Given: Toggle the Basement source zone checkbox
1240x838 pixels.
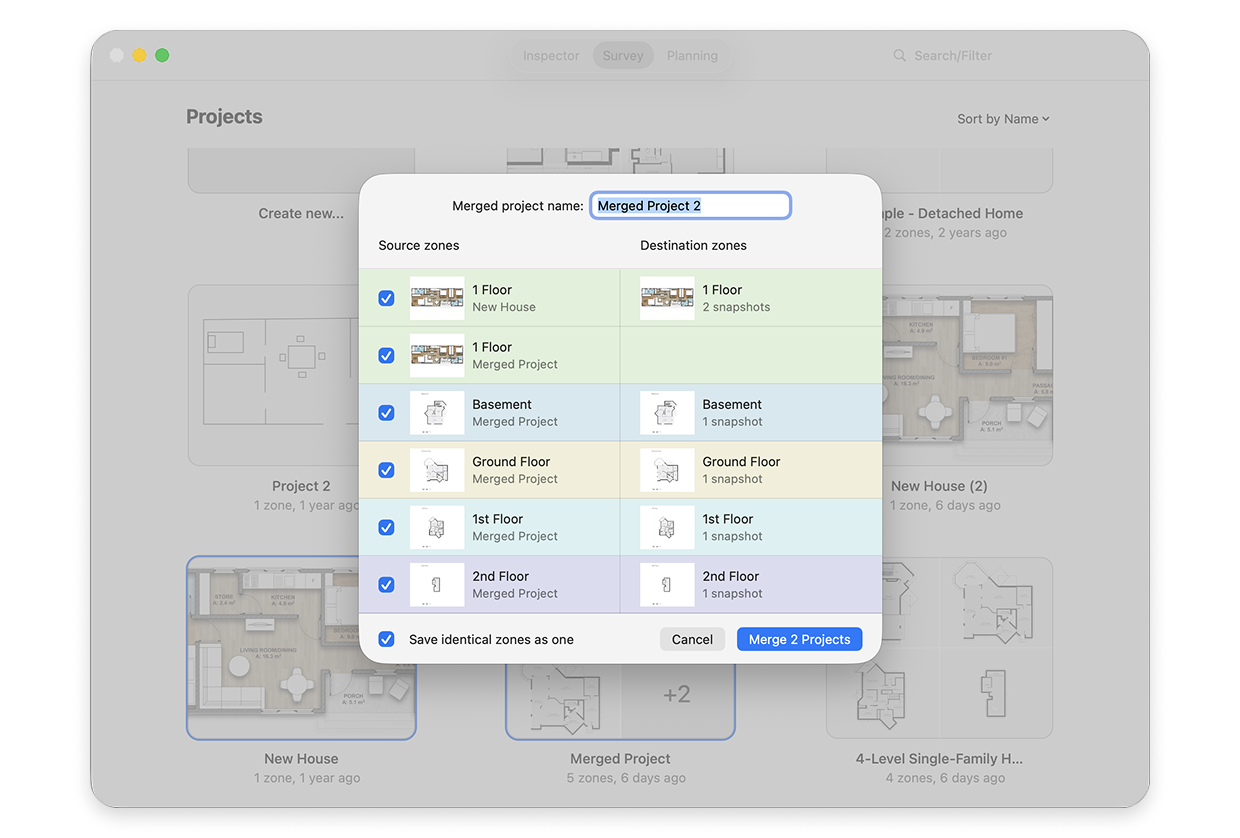Looking at the screenshot, I should (386, 413).
